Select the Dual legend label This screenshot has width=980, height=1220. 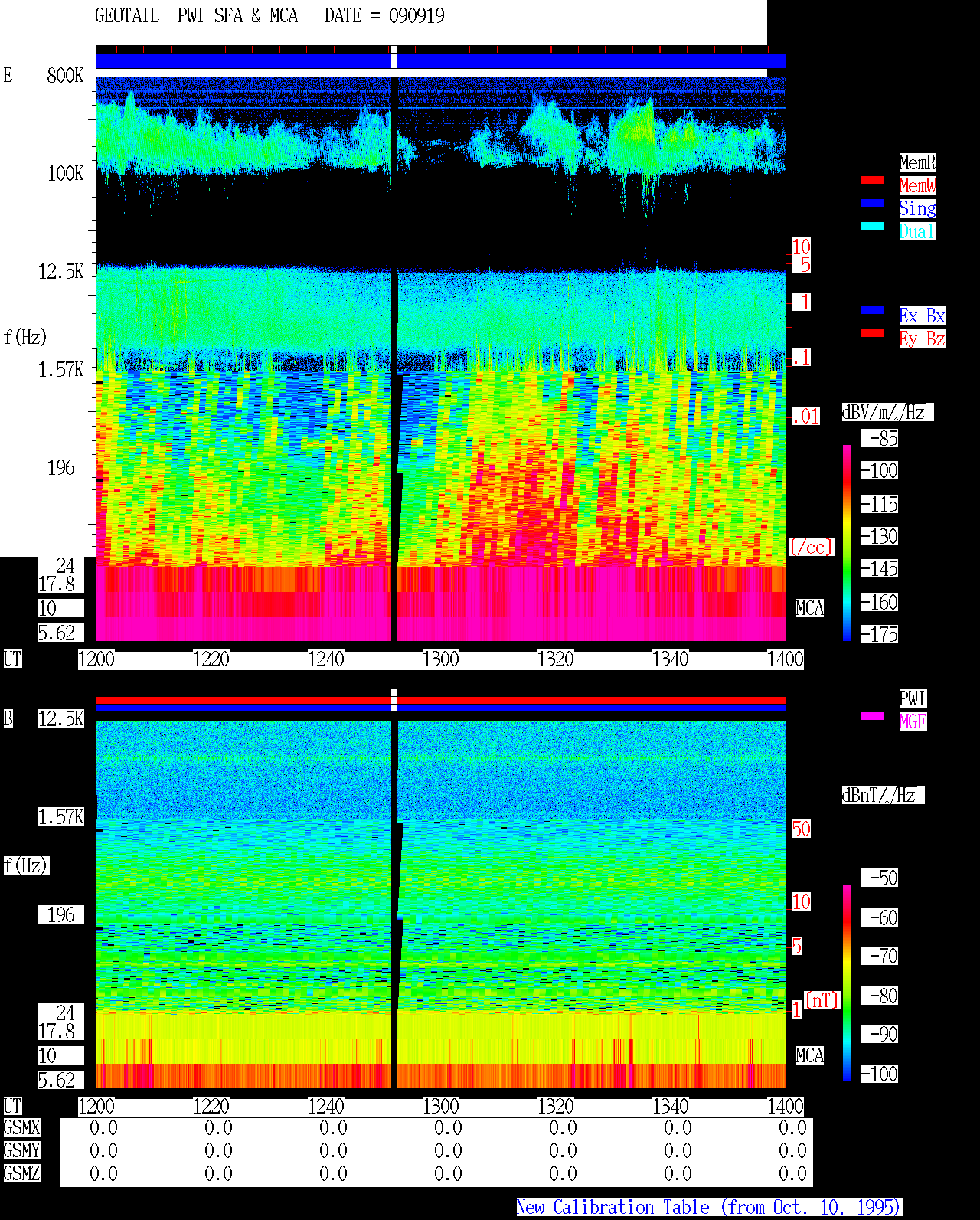917,231
